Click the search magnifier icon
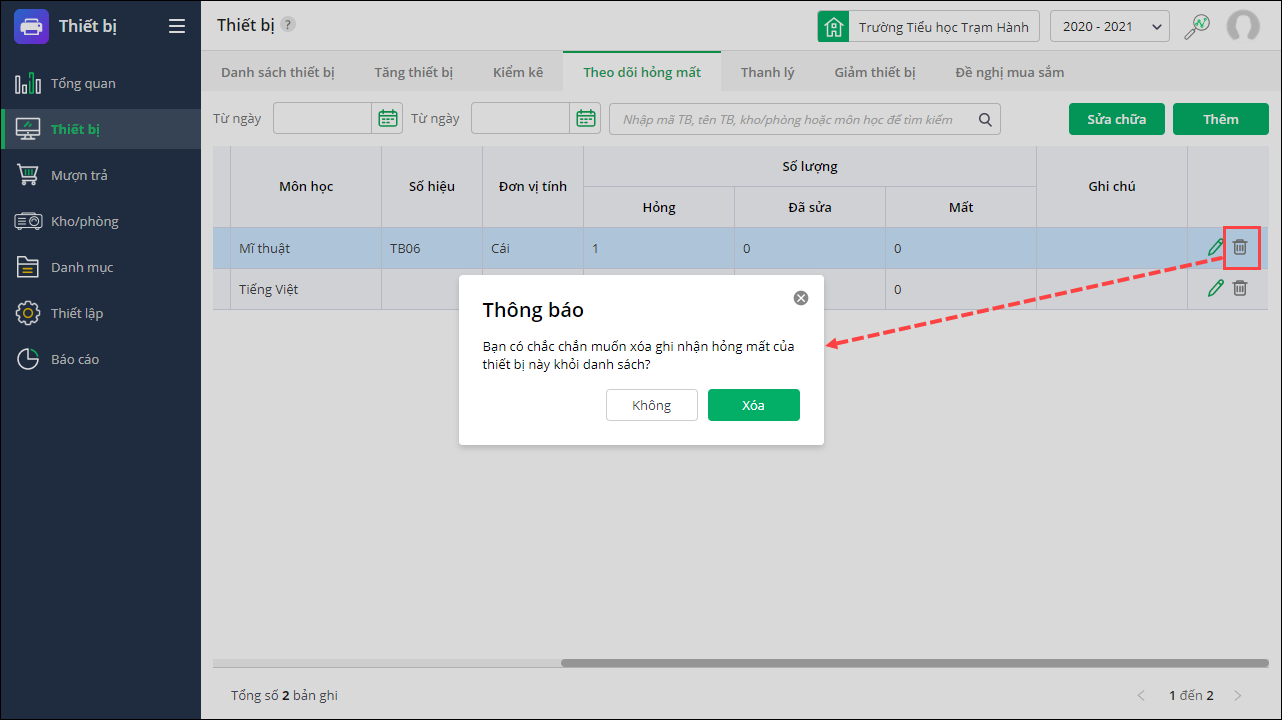This screenshot has height=720, width=1282. 985,119
